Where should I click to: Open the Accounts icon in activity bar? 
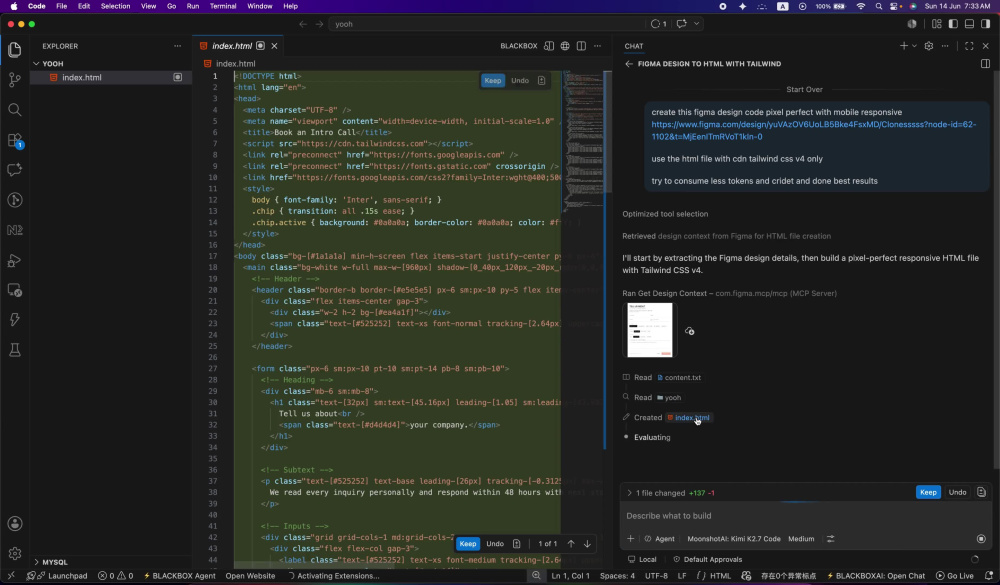(15, 524)
